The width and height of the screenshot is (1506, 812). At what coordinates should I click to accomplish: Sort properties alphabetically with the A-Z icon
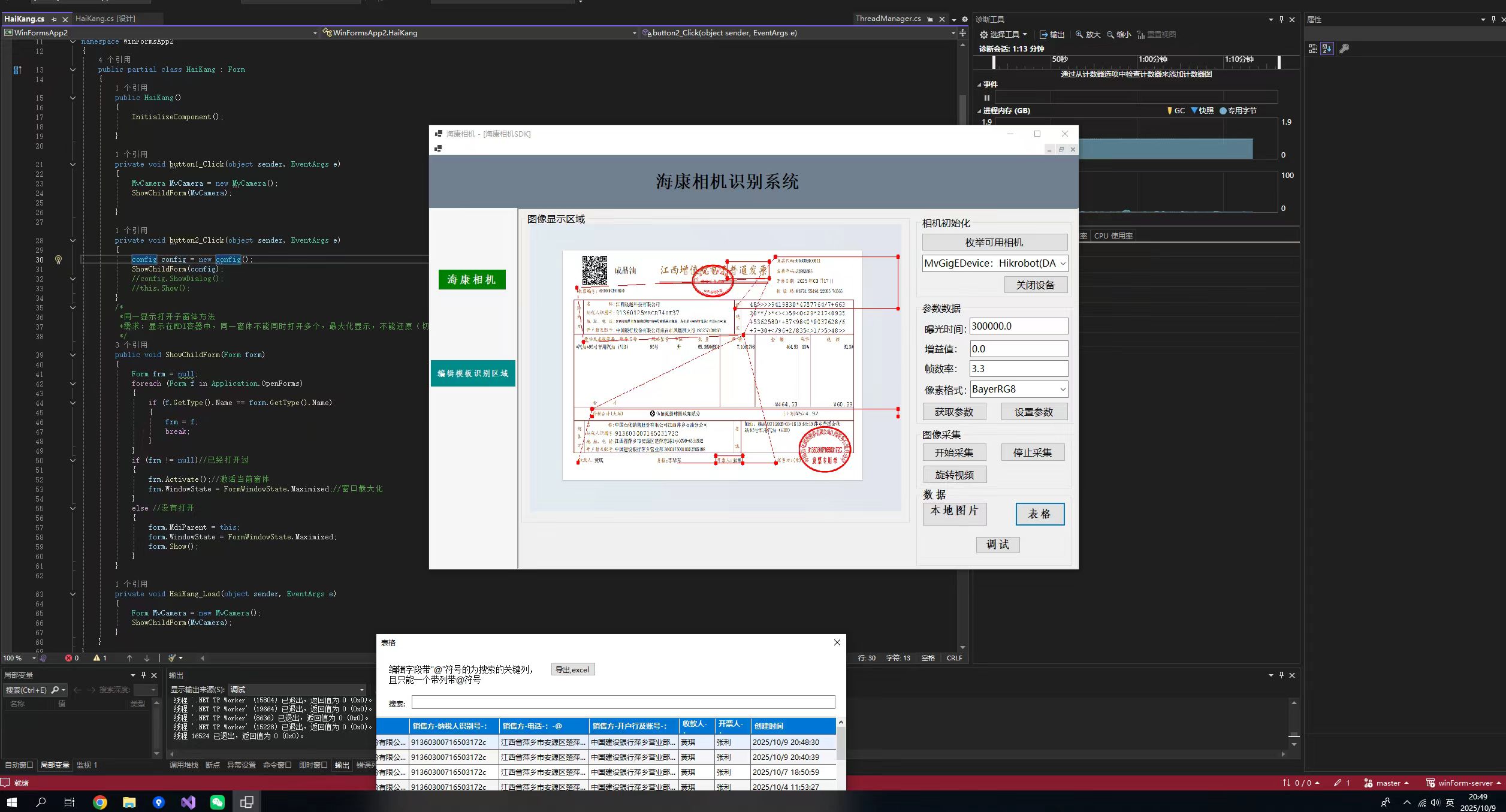pyautogui.click(x=1327, y=49)
